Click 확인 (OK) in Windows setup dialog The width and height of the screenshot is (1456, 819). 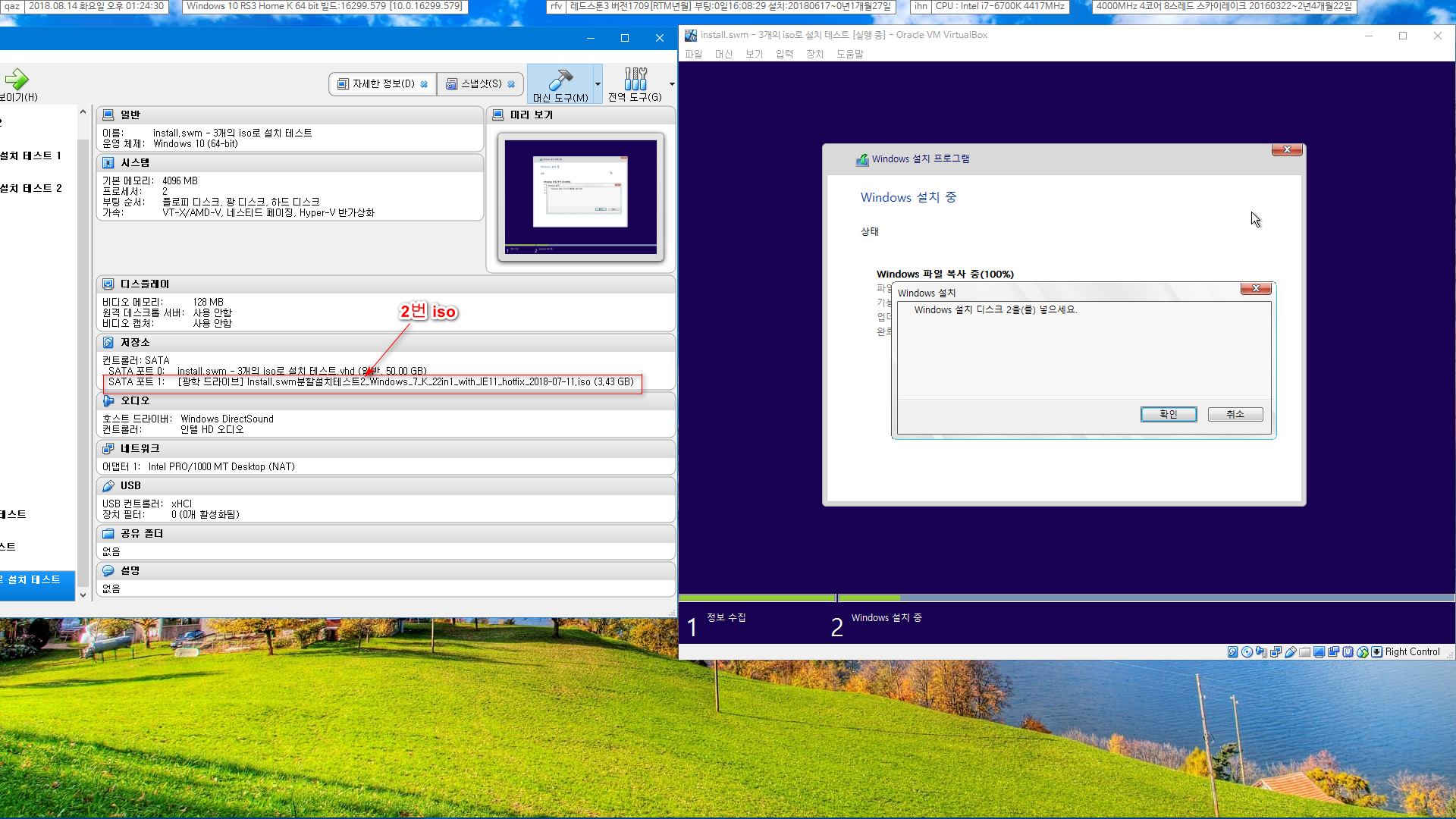(x=1169, y=414)
